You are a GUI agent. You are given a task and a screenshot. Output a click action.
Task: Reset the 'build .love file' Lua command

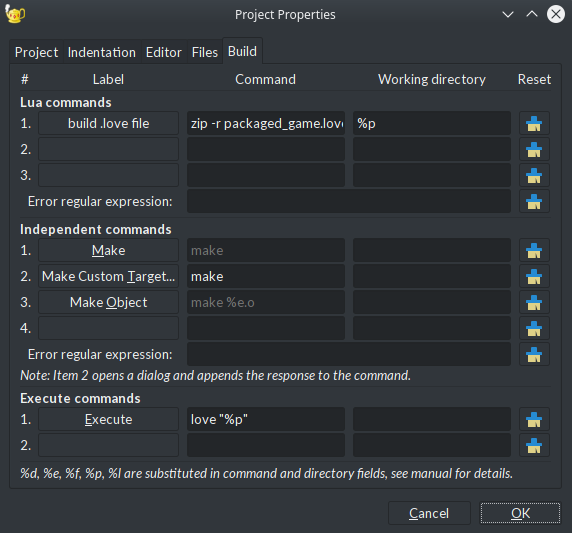[x=534, y=123]
